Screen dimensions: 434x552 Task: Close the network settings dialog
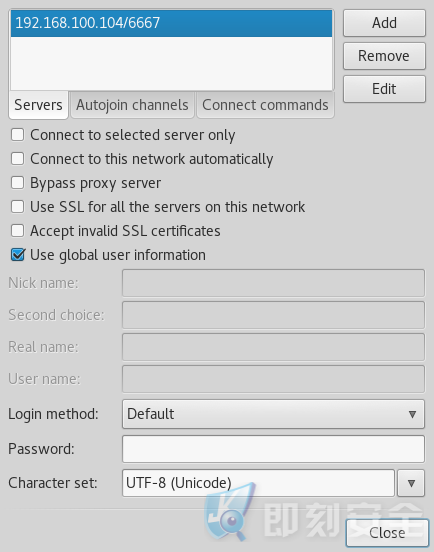click(387, 533)
